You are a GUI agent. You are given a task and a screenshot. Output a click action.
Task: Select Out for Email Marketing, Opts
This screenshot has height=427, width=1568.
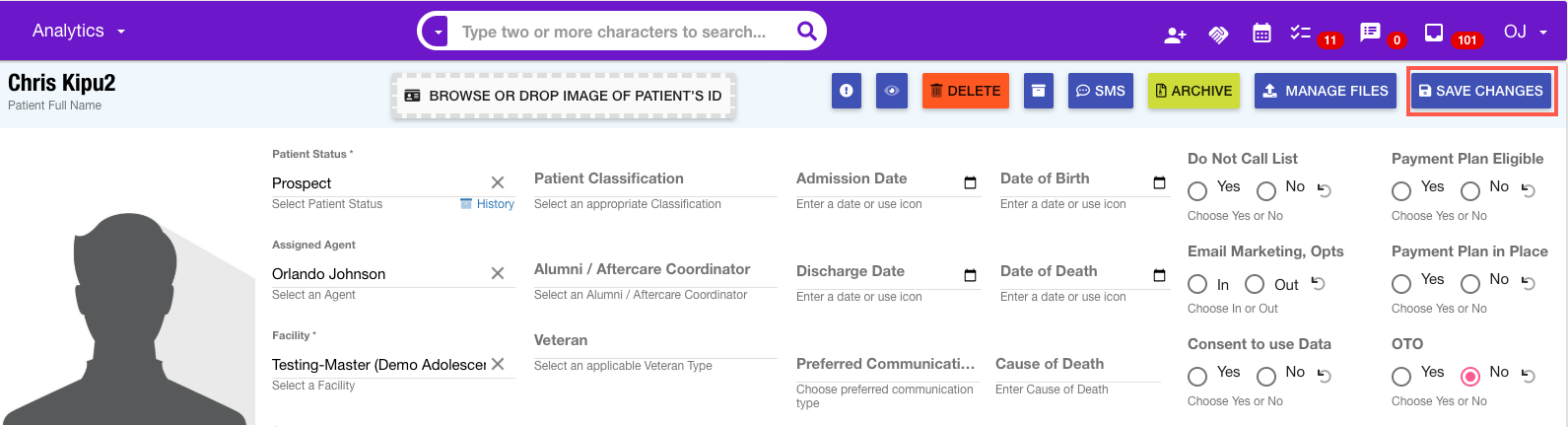click(1255, 284)
